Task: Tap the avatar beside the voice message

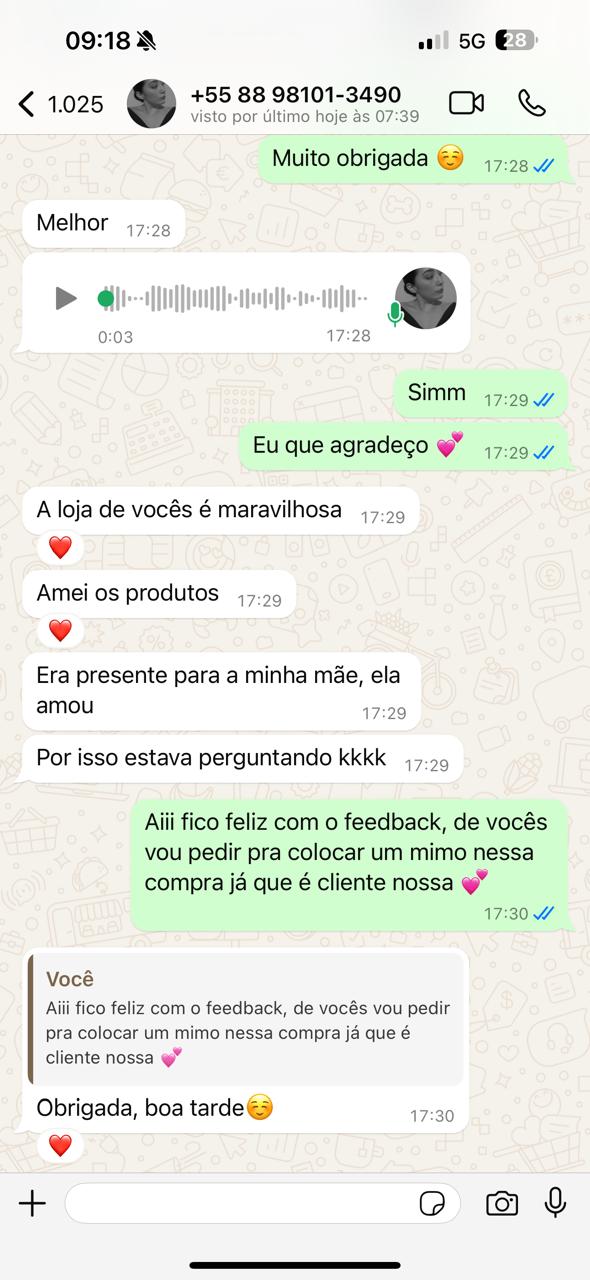Action: pos(426,299)
